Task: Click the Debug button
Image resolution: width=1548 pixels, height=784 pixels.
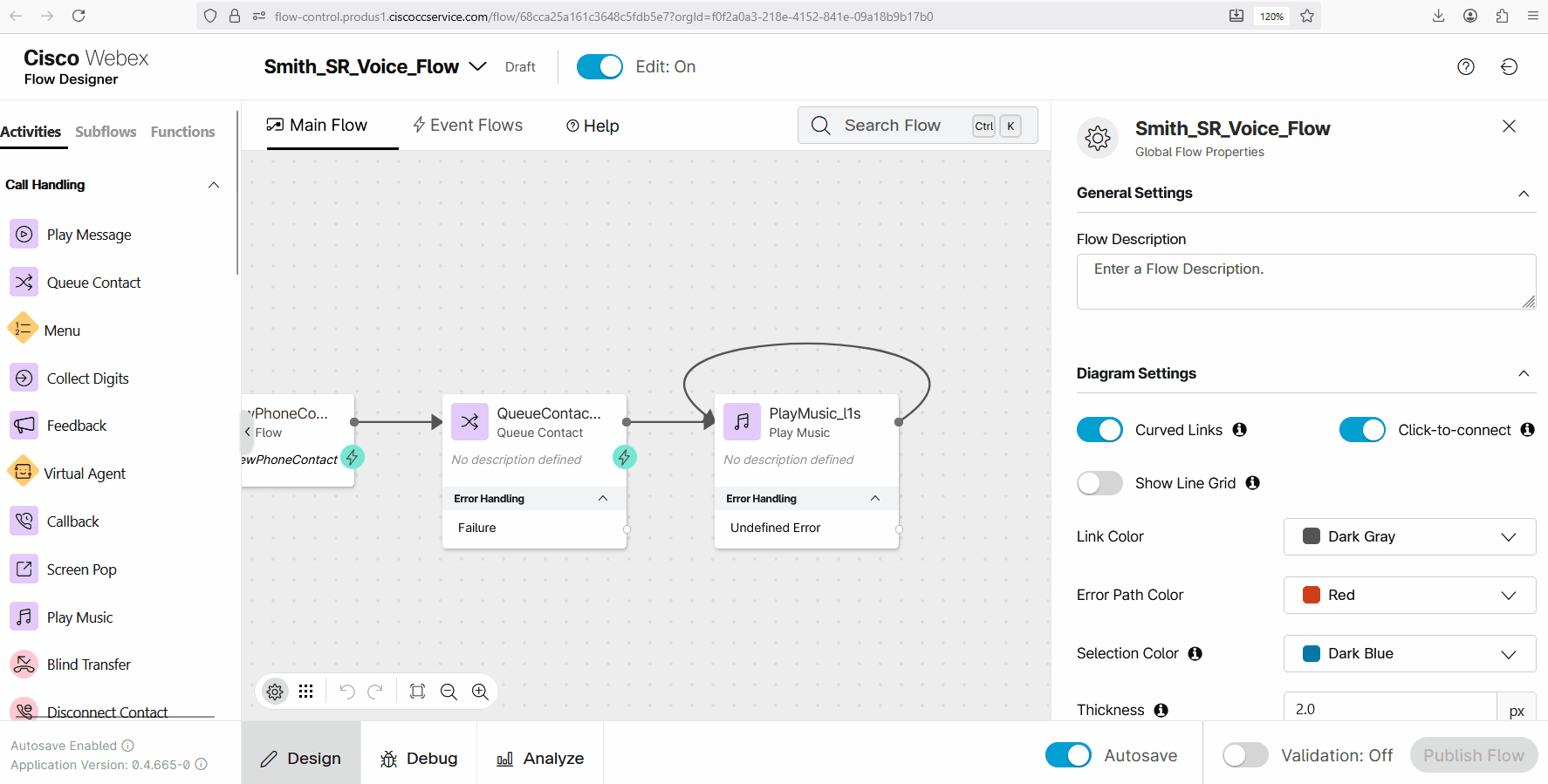Action: coord(419,759)
